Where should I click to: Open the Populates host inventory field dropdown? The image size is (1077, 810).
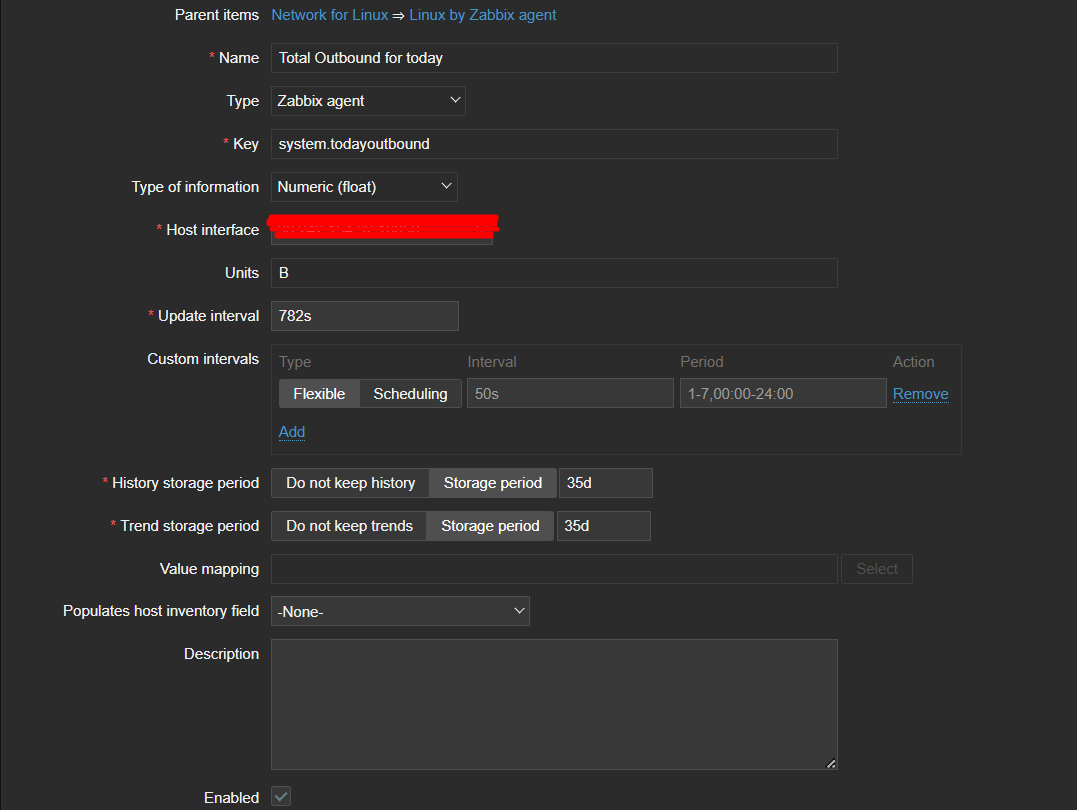(400, 611)
